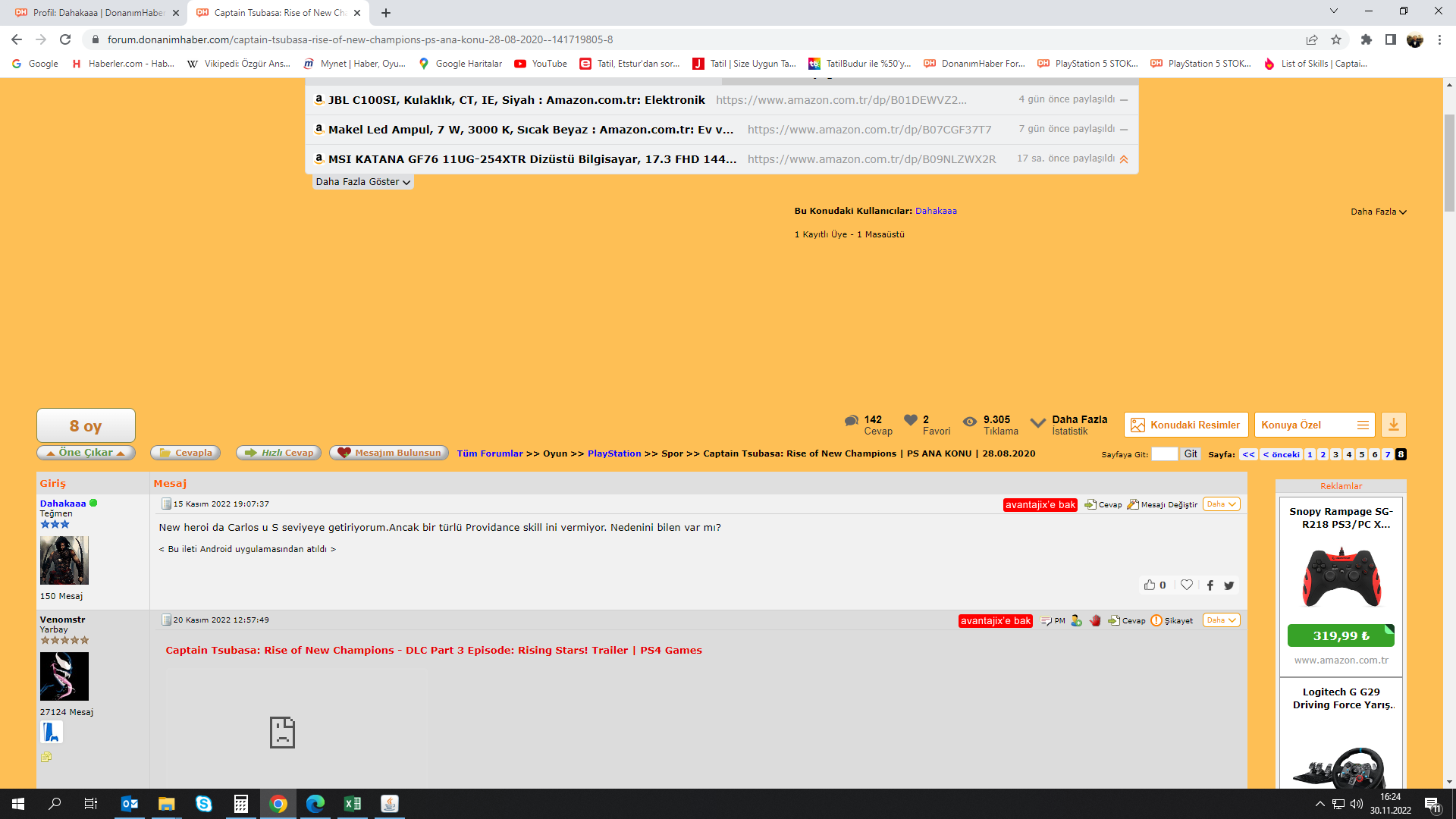The image size is (1456, 819).
Task: Share Dahakaaa's post on Facebook
Action: [x=1210, y=585]
